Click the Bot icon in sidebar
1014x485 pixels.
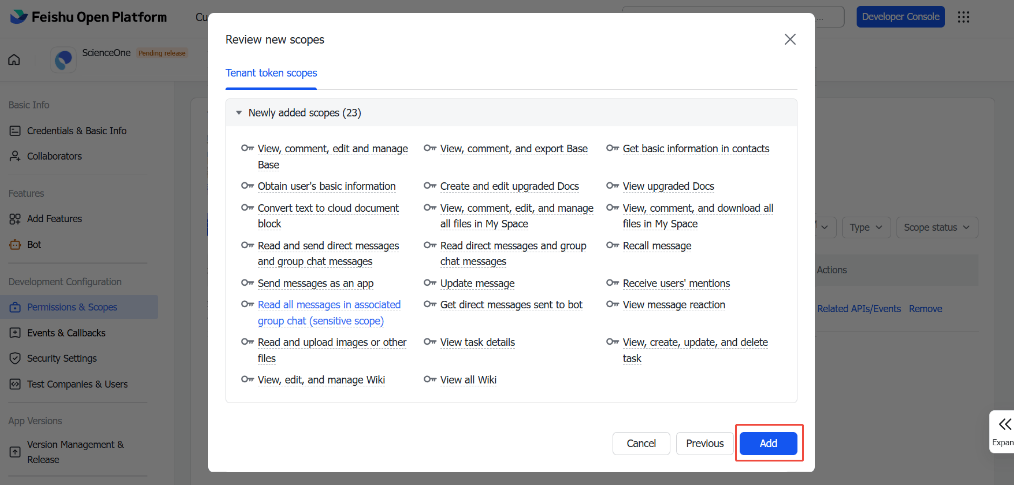[x=15, y=245]
